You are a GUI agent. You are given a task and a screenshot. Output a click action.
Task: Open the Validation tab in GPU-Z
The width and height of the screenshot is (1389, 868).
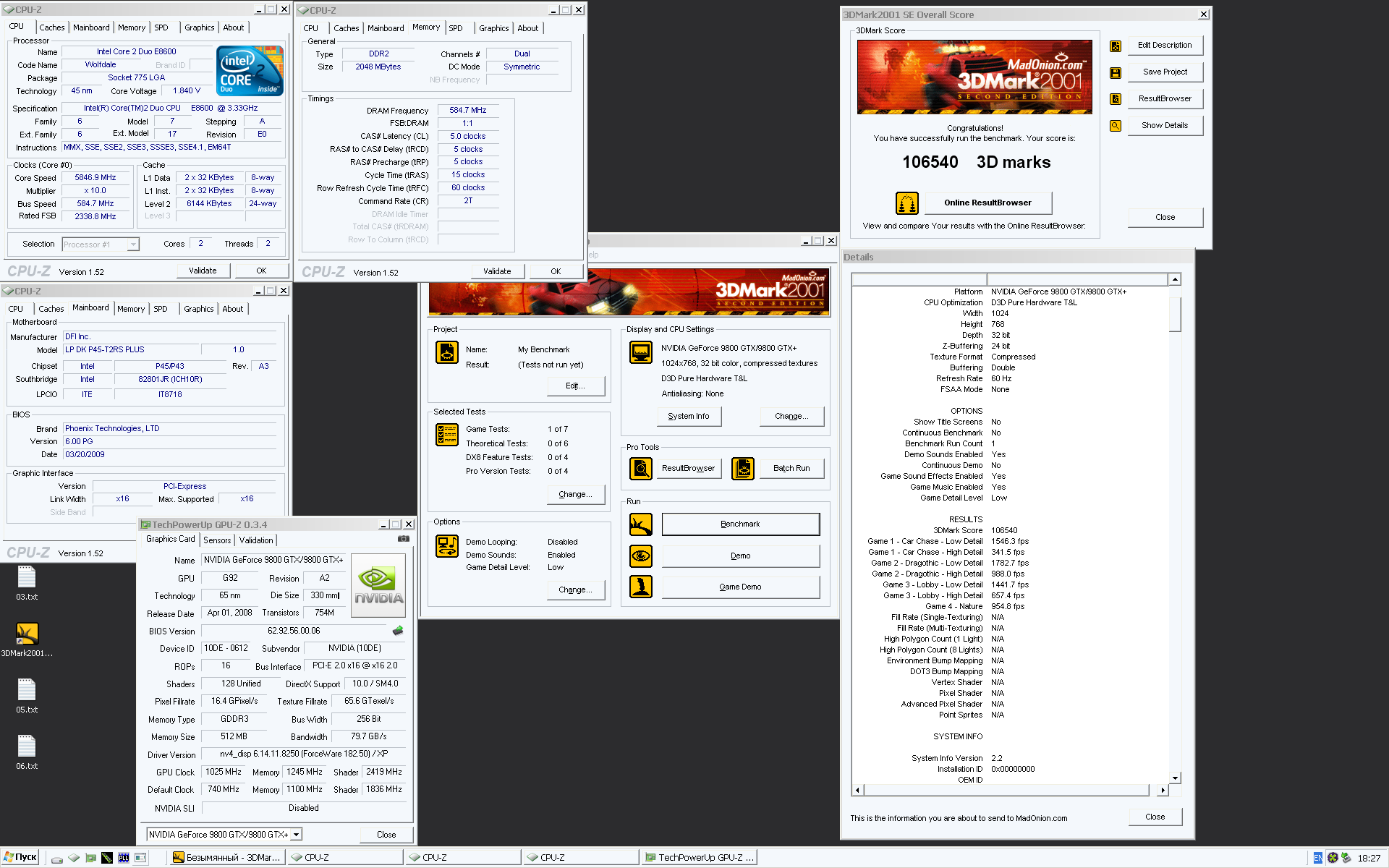pos(256,540)
